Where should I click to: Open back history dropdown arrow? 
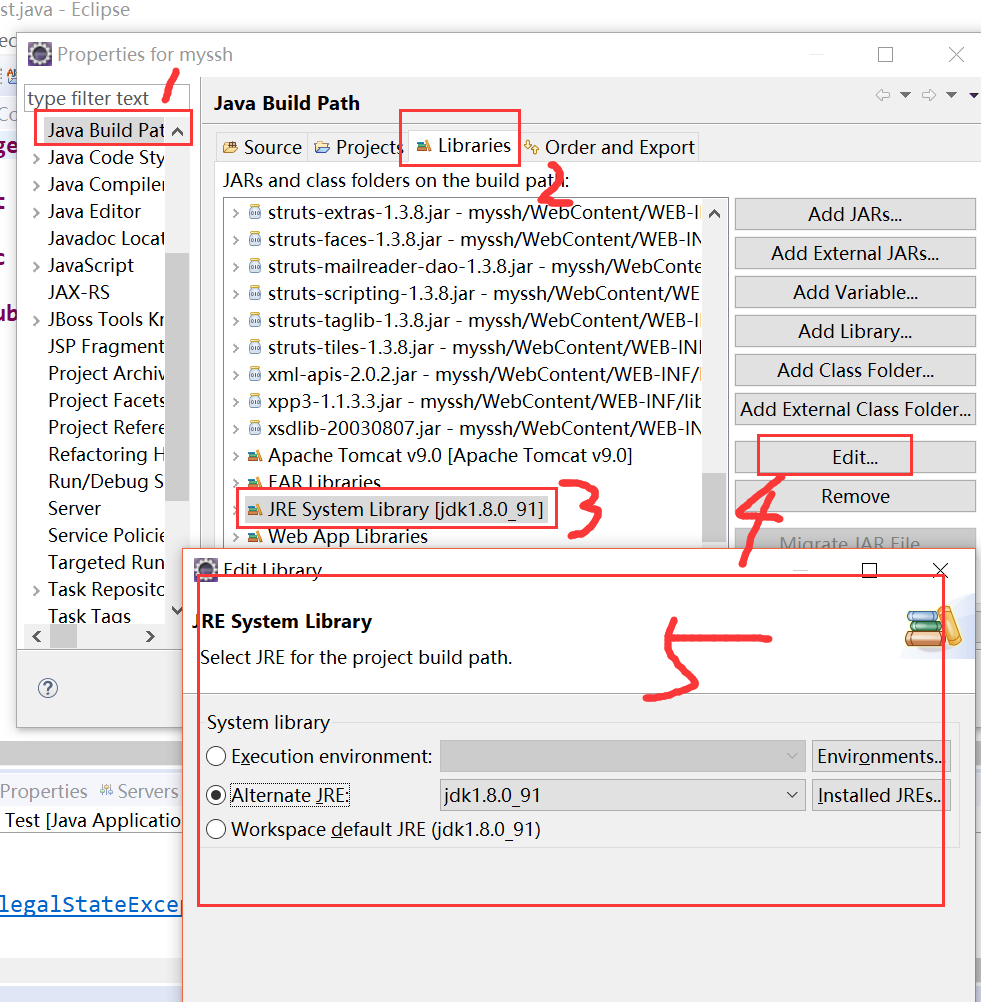pyautogui.click(x=906, y=95)
